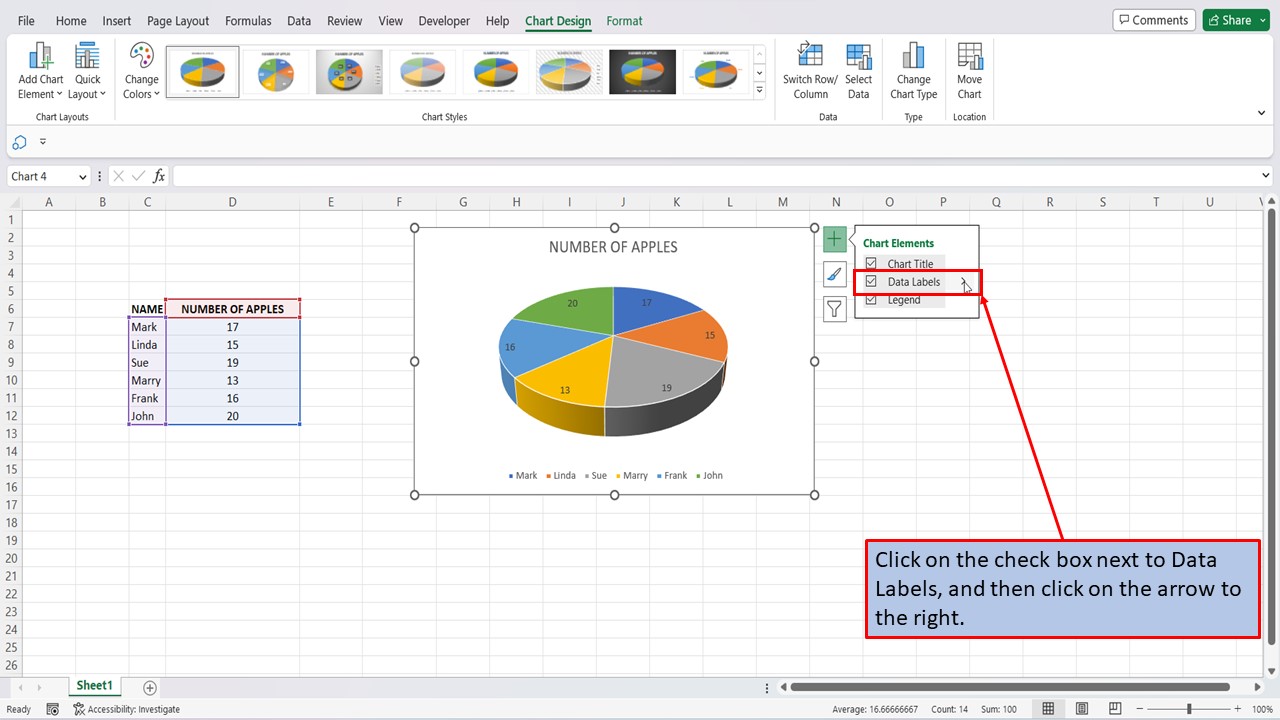Click the Move Chart icon

969,70
